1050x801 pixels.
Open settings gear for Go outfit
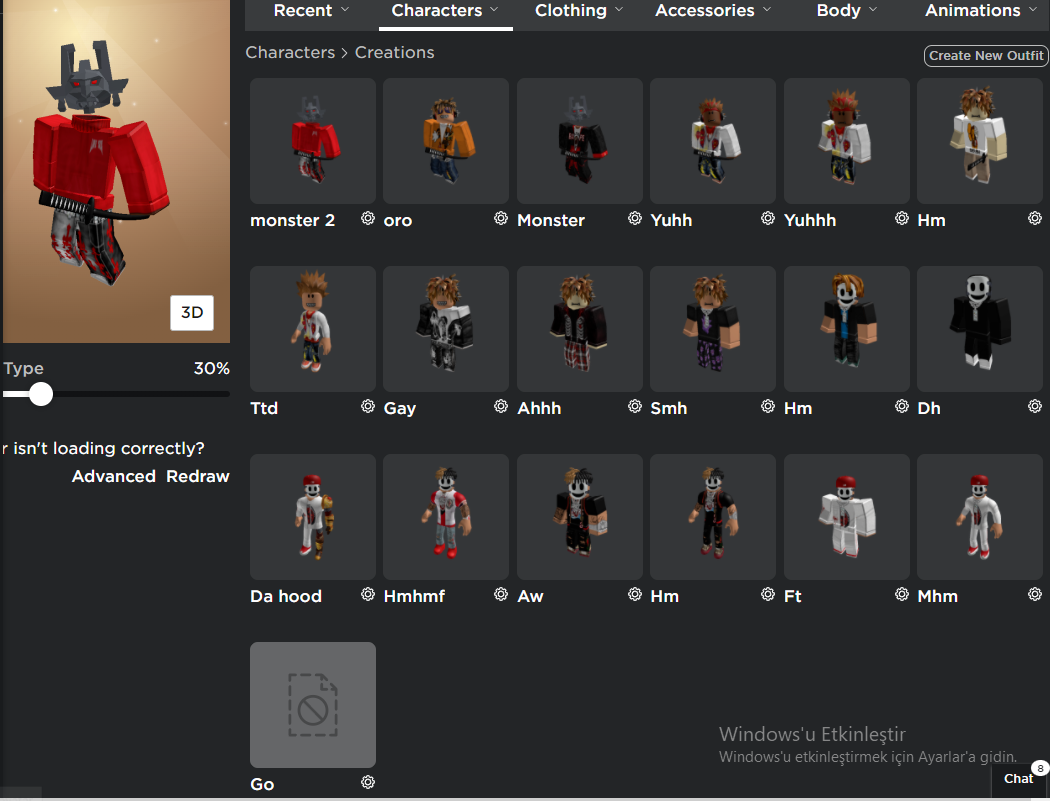click(x=368, y=782)
